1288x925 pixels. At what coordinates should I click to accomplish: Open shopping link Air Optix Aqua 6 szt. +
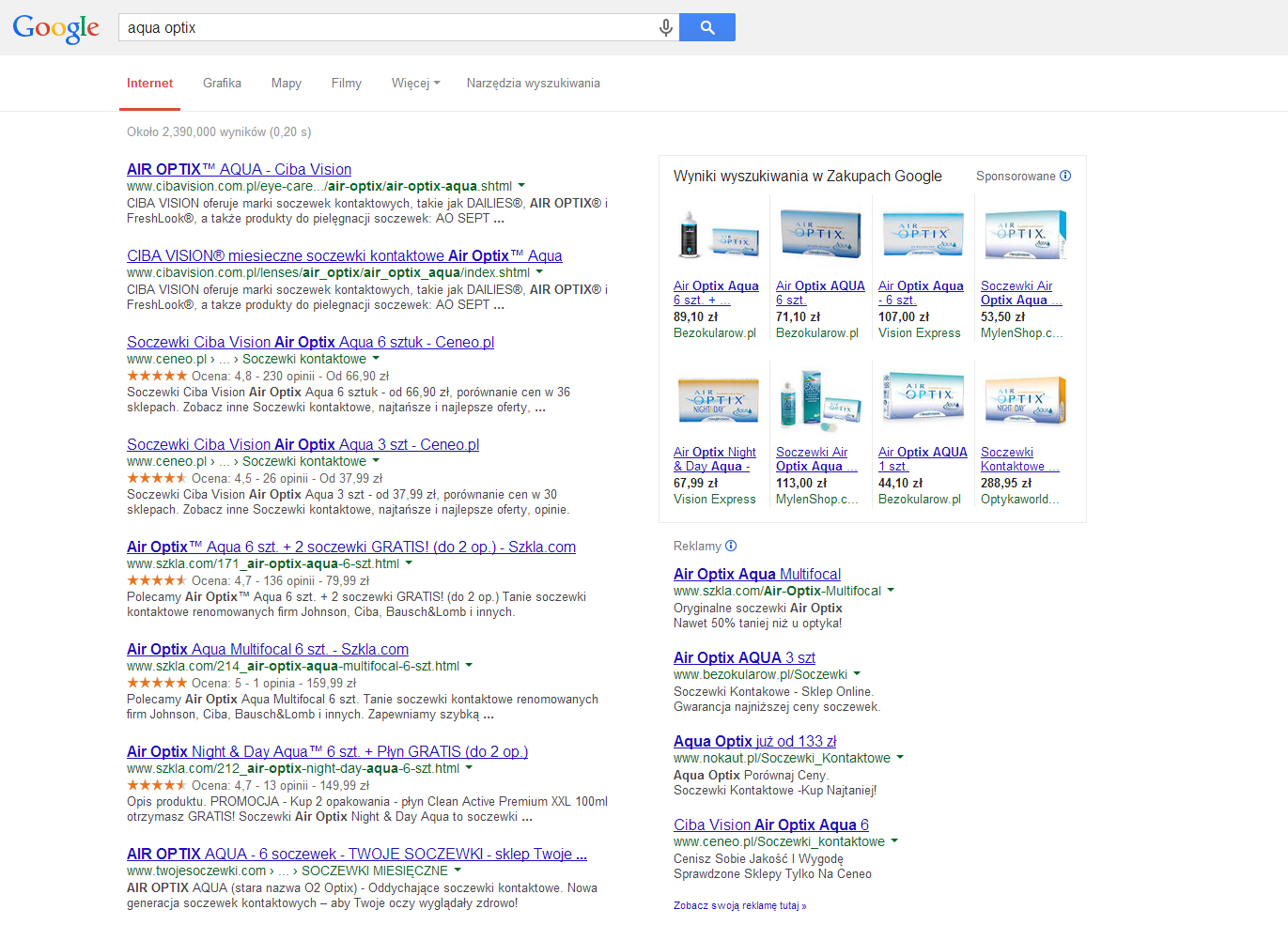pyautogui.click(x=716, y=293)
